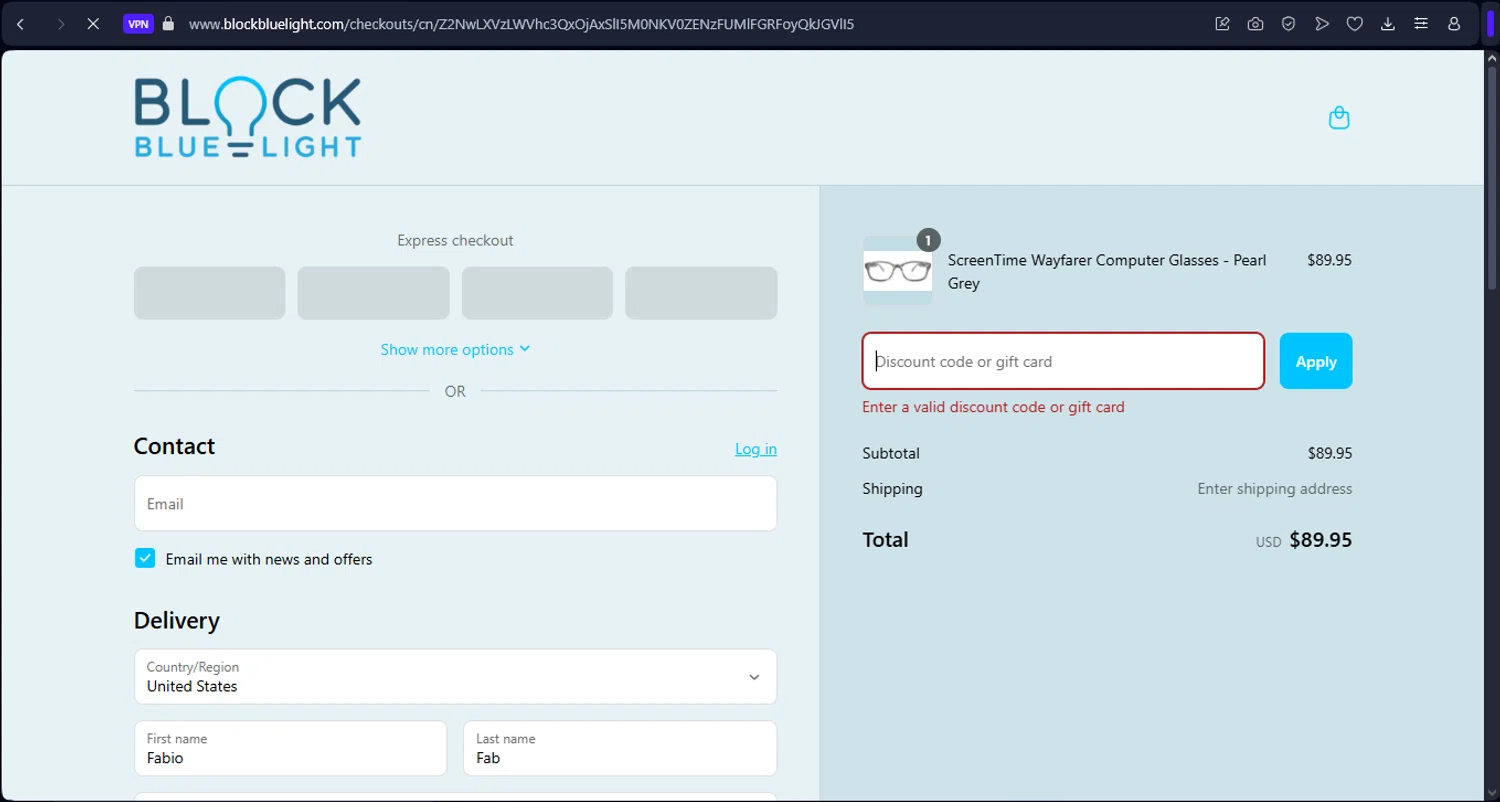Click the ScreenTime Wayfarer Computer Glasses product name
This screenshot has height=802, width=1500.
pos(1107,271)
